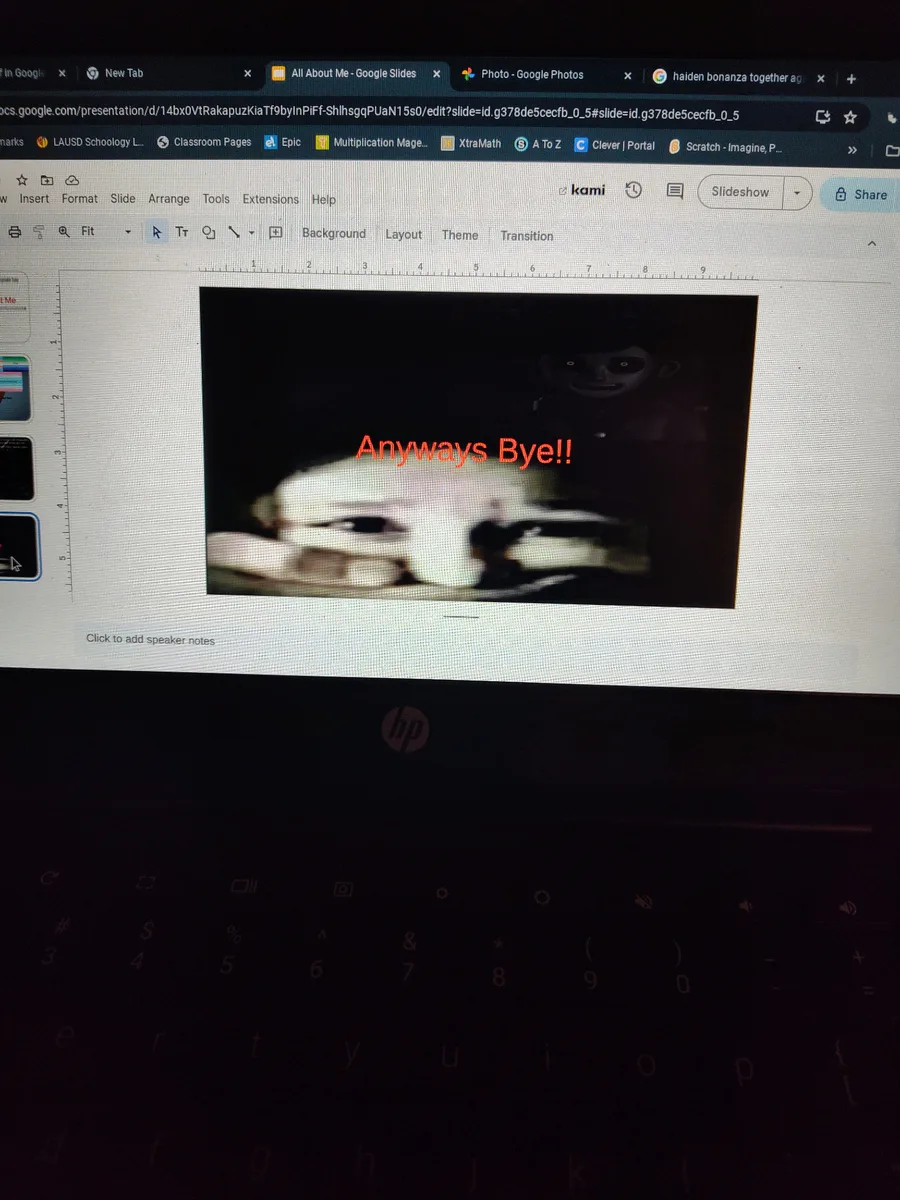Open the Slide menu

[x=123, y=199]
